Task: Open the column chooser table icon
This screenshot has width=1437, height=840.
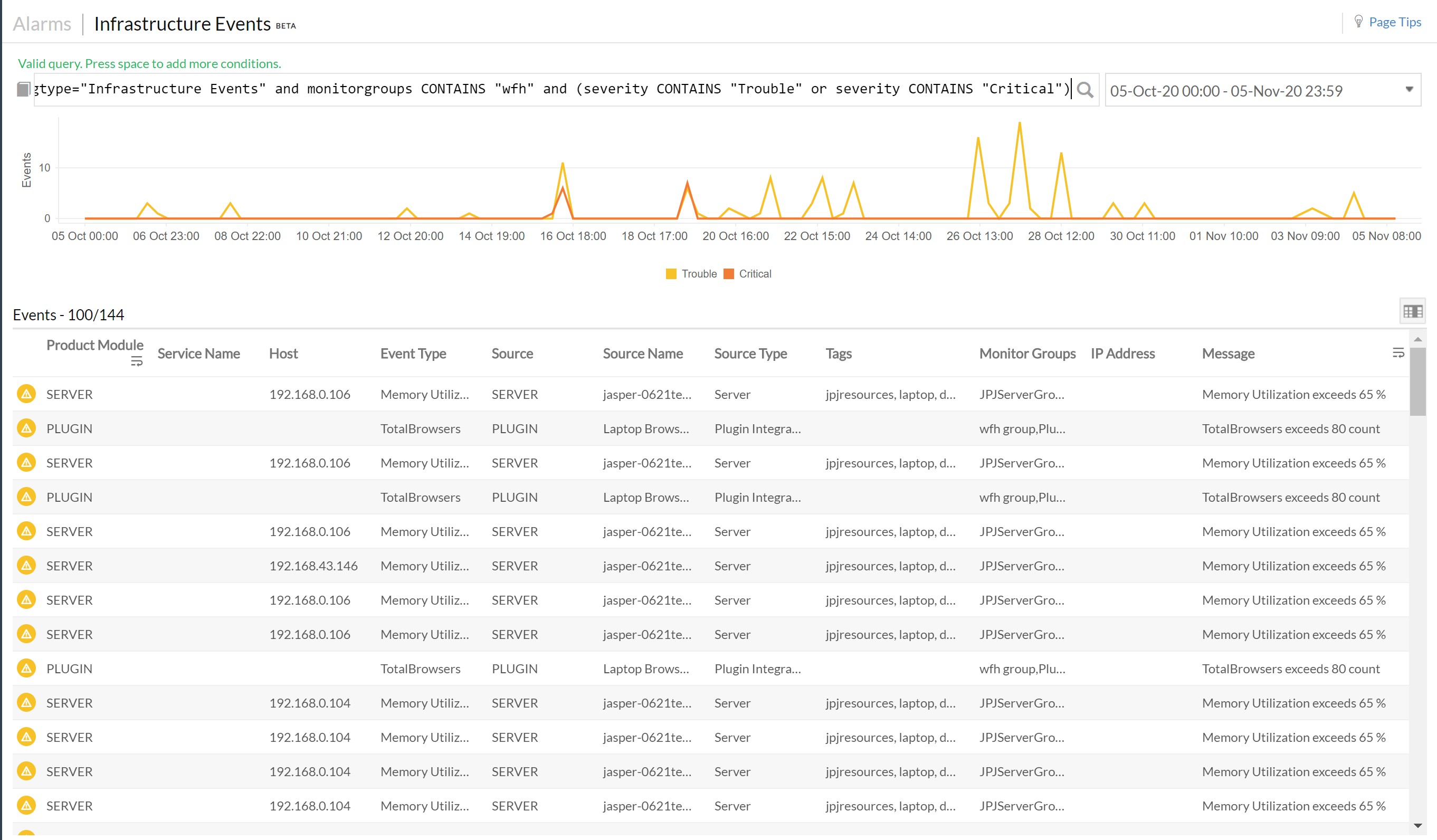Action: point(1413,311)
